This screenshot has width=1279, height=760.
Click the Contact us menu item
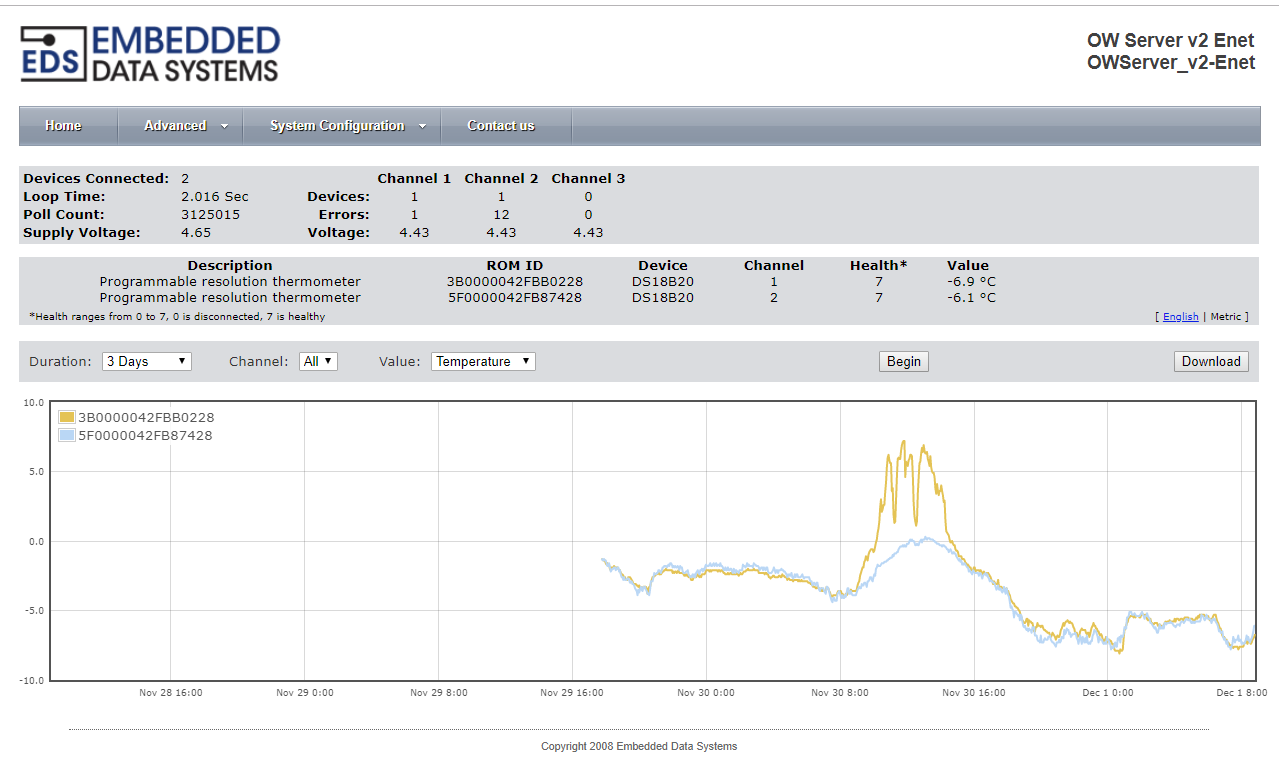[x=500, y=126]
